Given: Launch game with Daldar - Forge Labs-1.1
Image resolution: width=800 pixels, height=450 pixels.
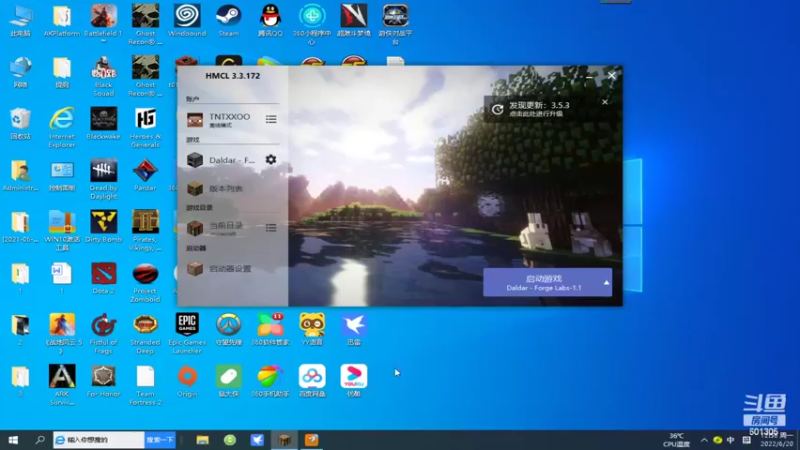Looking at the screenshot, I should 542,283.
